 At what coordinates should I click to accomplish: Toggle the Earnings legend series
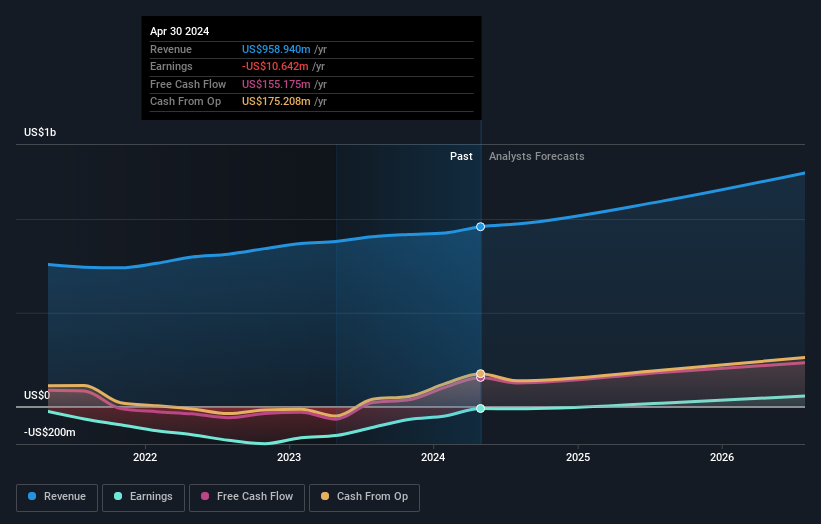point(143,497)
